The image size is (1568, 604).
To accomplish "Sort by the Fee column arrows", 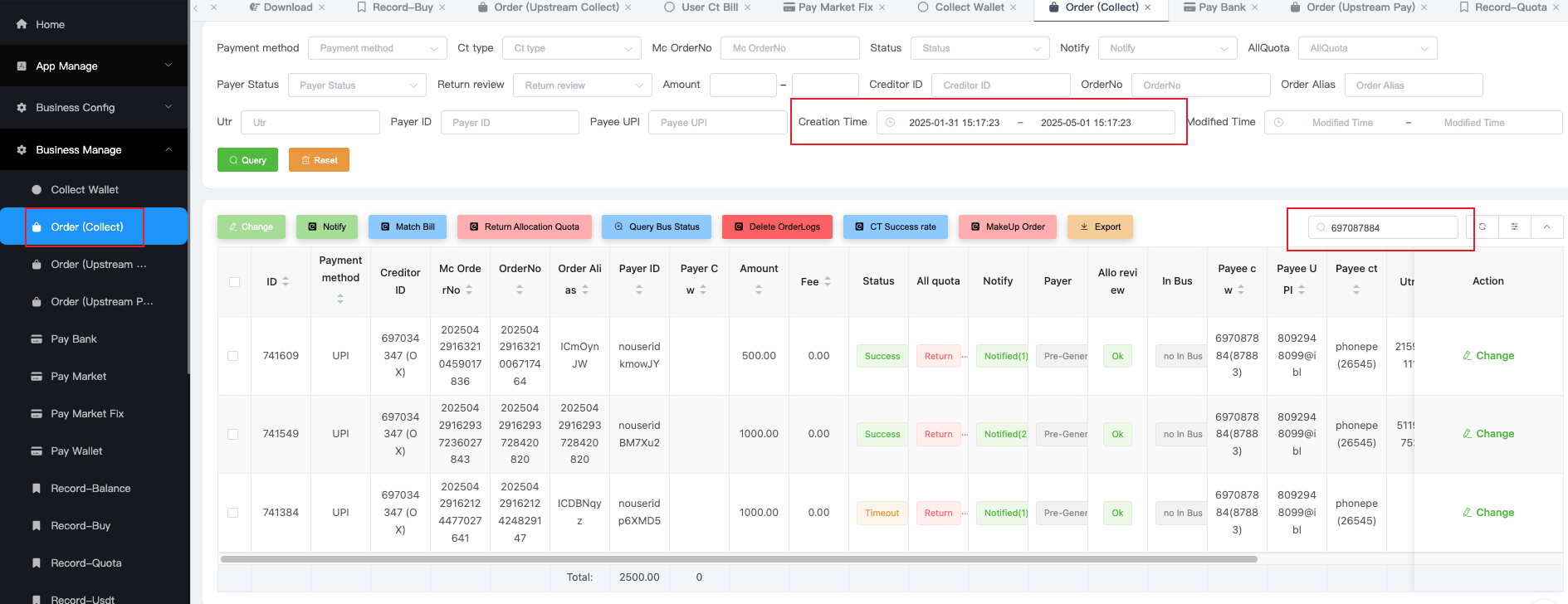I will pos(828,282).
